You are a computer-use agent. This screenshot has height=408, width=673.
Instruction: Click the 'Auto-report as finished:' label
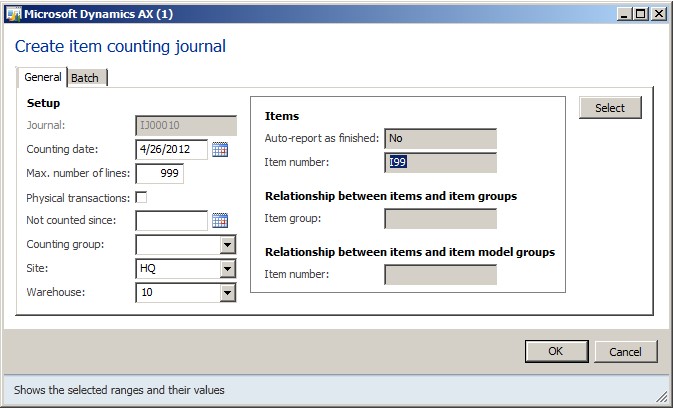(322, 138)
